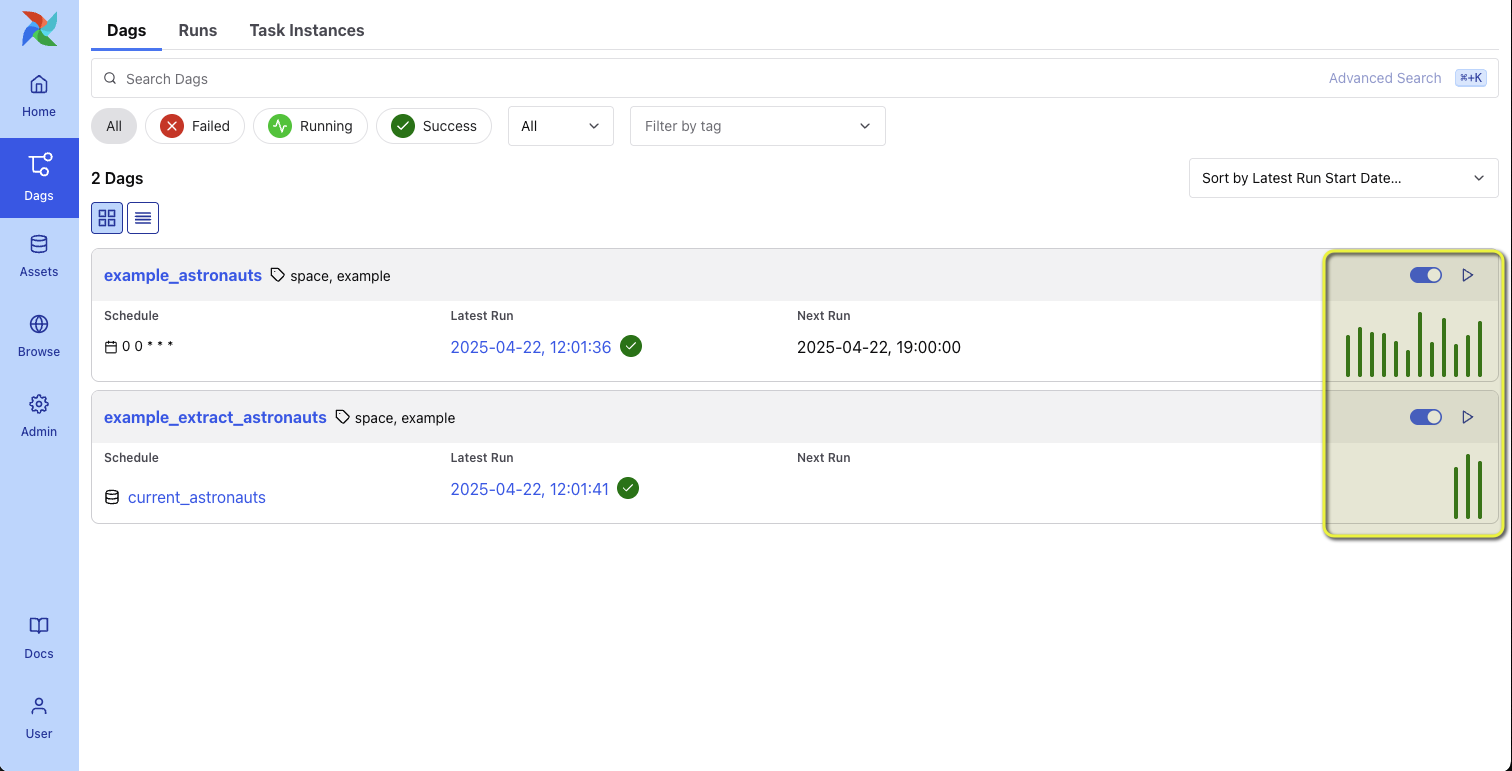Filter Dags by Success status
The width and height of the screenshot is (1512, 771).
[x=434, y=126]
